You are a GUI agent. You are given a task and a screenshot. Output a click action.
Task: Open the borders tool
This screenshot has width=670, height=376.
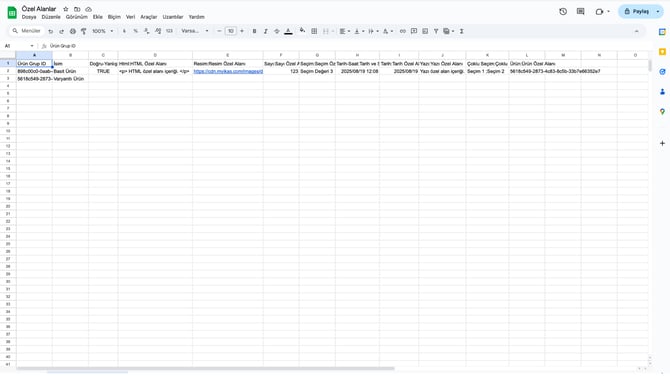pos(314,31)
